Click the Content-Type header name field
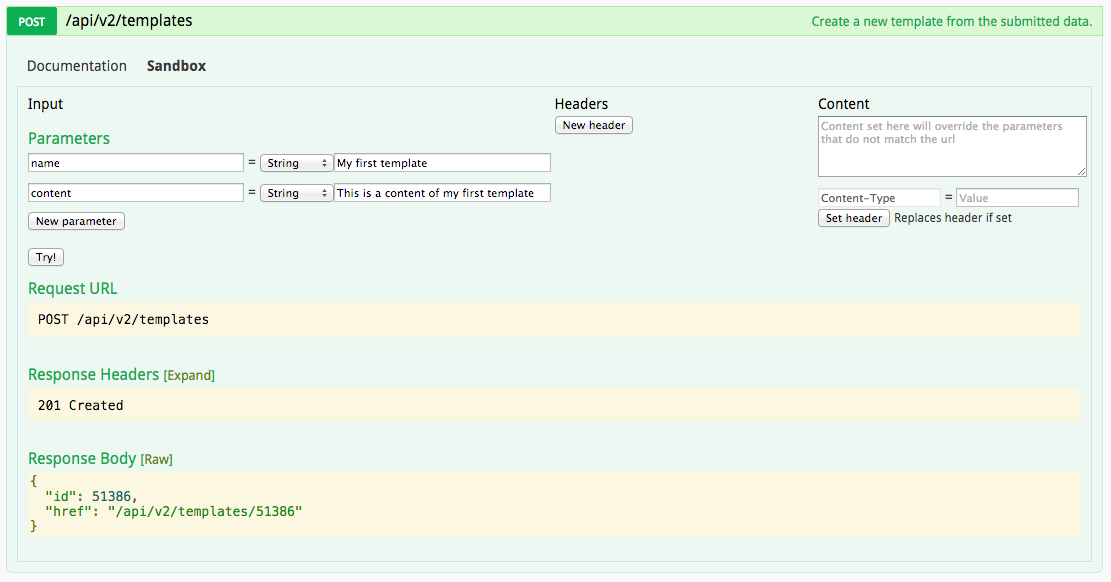The image size is (1111, 582). (x=879, y=198)
